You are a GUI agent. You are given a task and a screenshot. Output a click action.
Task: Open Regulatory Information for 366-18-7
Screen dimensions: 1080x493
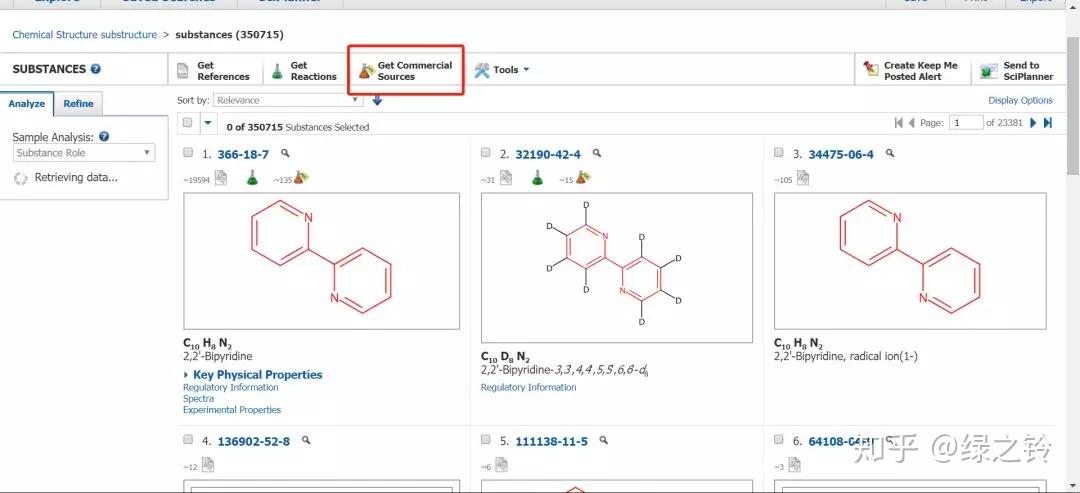pos(231,388)
